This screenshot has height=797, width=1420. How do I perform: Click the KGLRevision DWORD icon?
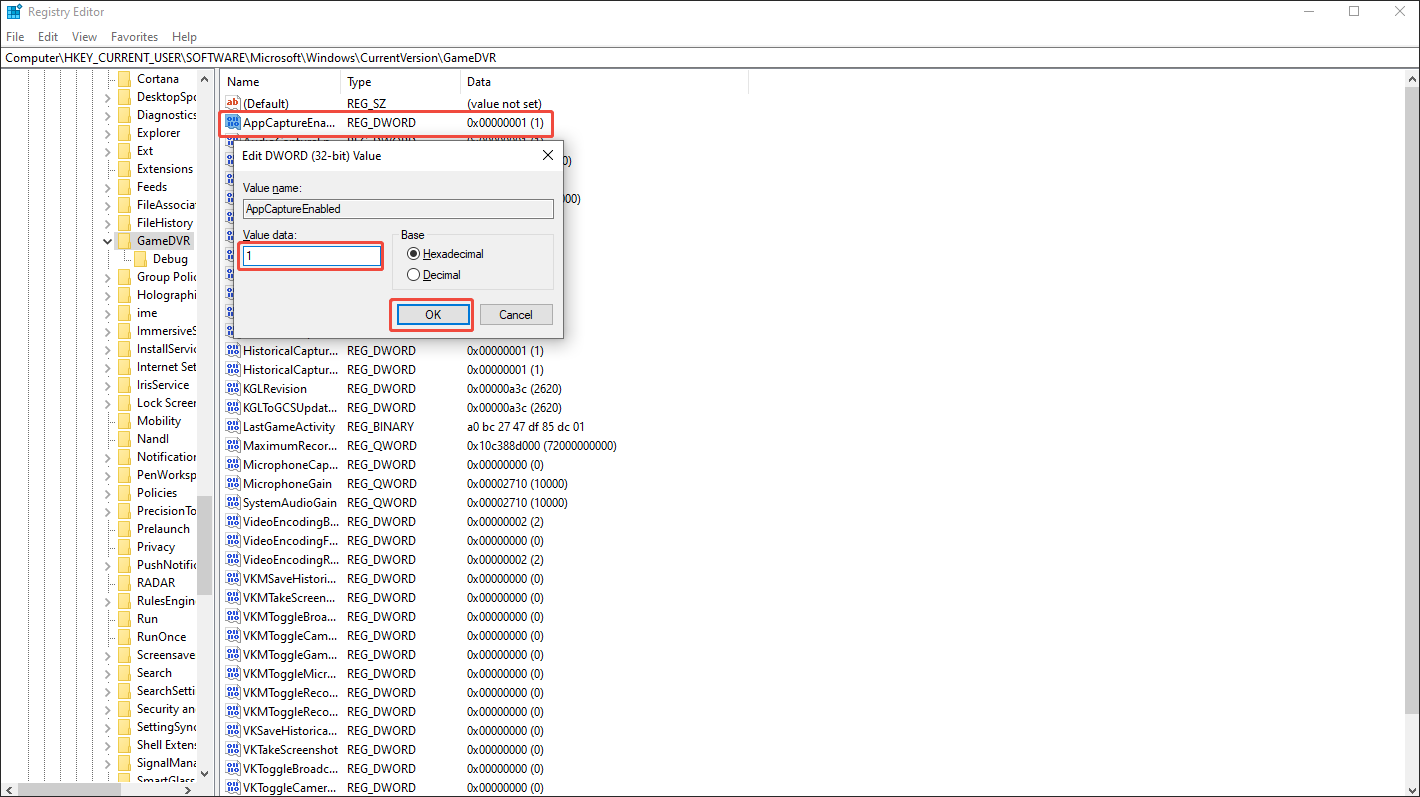(x=233, y=388)
